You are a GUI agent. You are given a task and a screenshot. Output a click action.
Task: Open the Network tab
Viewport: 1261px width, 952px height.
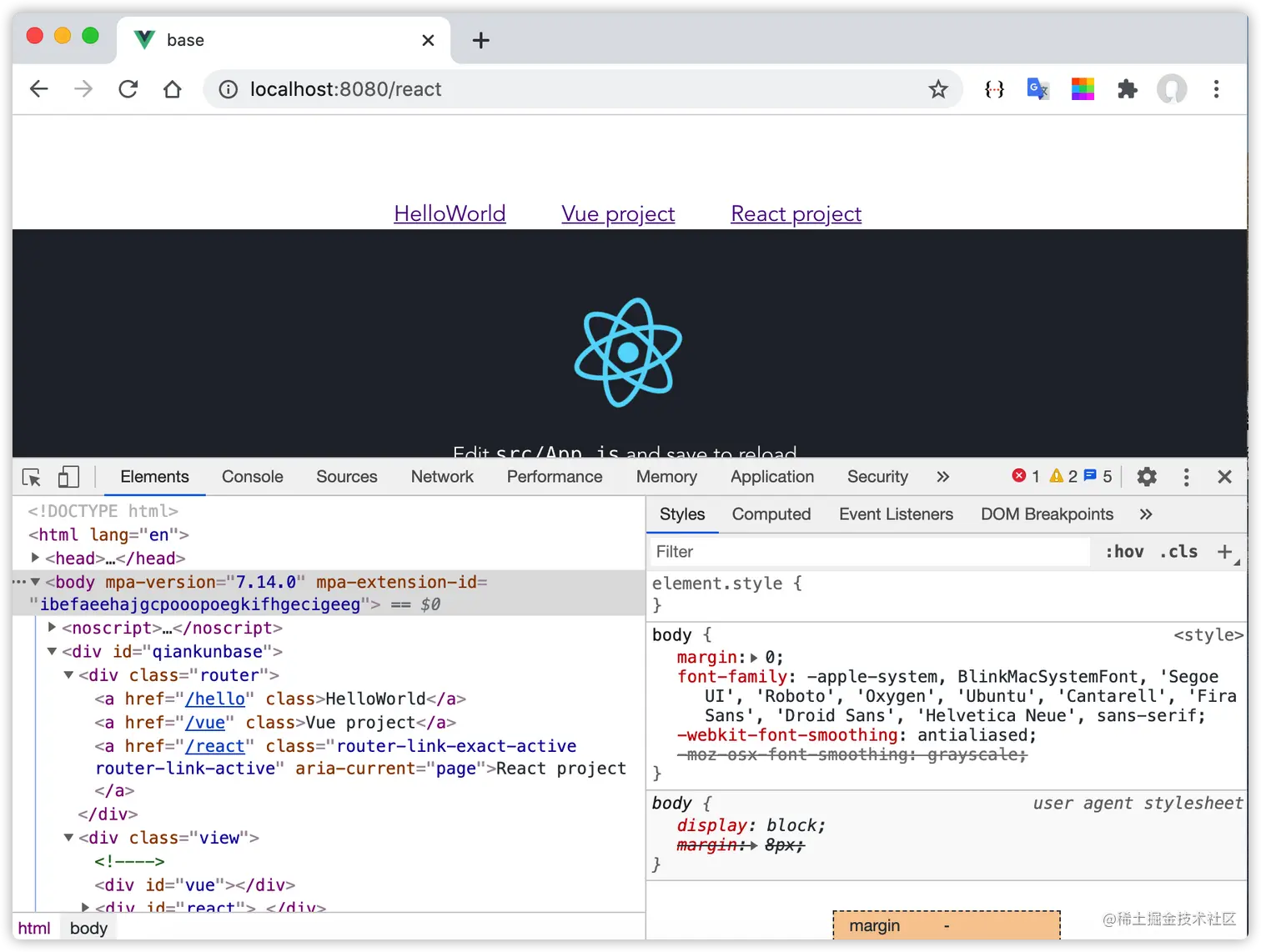442,477
